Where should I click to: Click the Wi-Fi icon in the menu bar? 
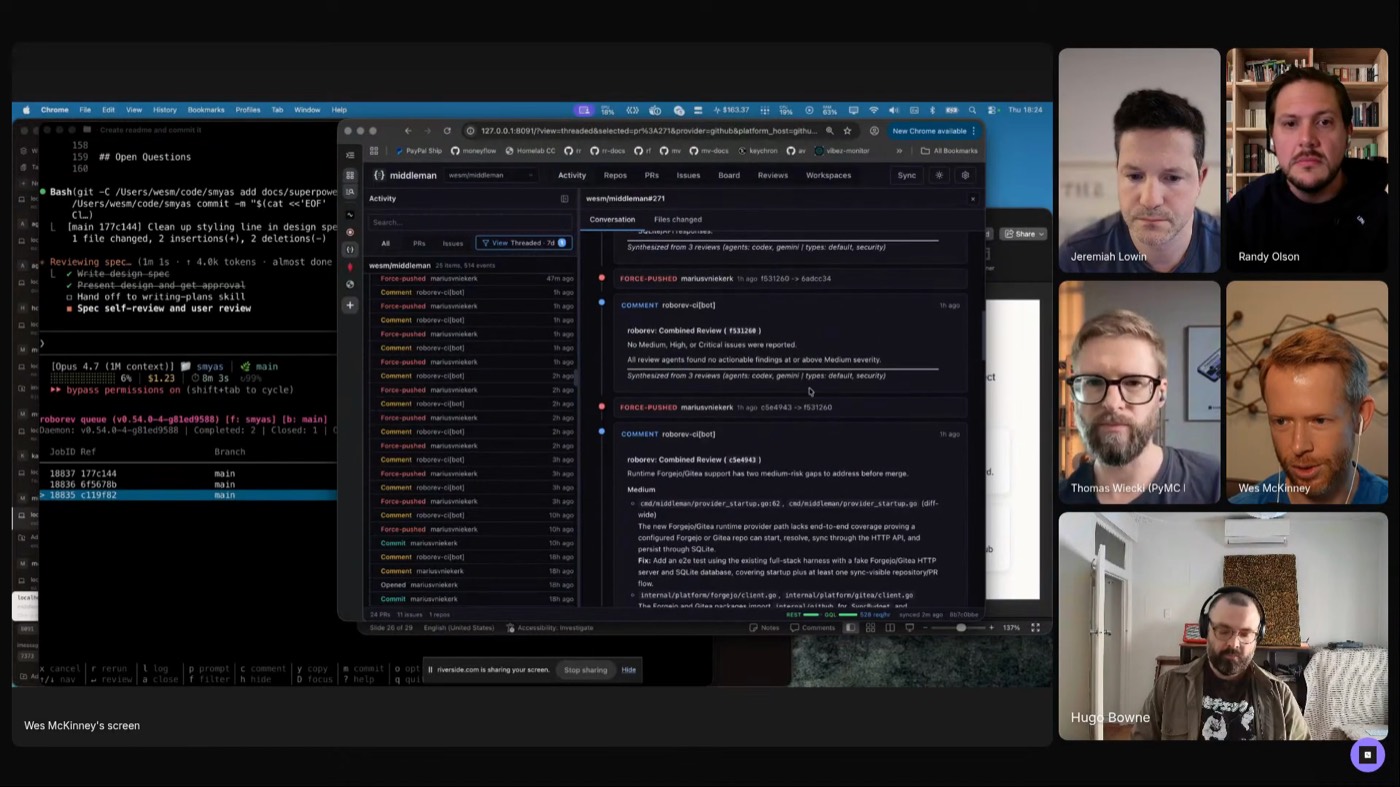pos(873,110)
